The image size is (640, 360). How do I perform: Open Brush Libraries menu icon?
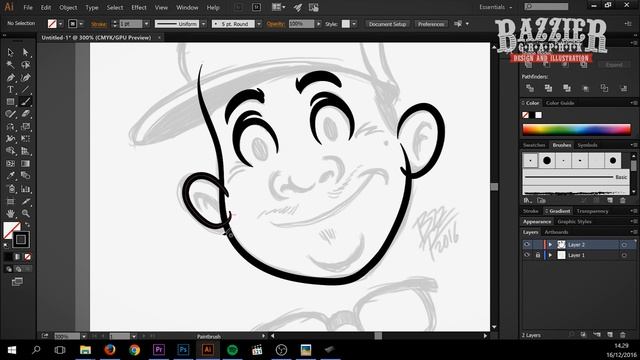tap(528, 200)
